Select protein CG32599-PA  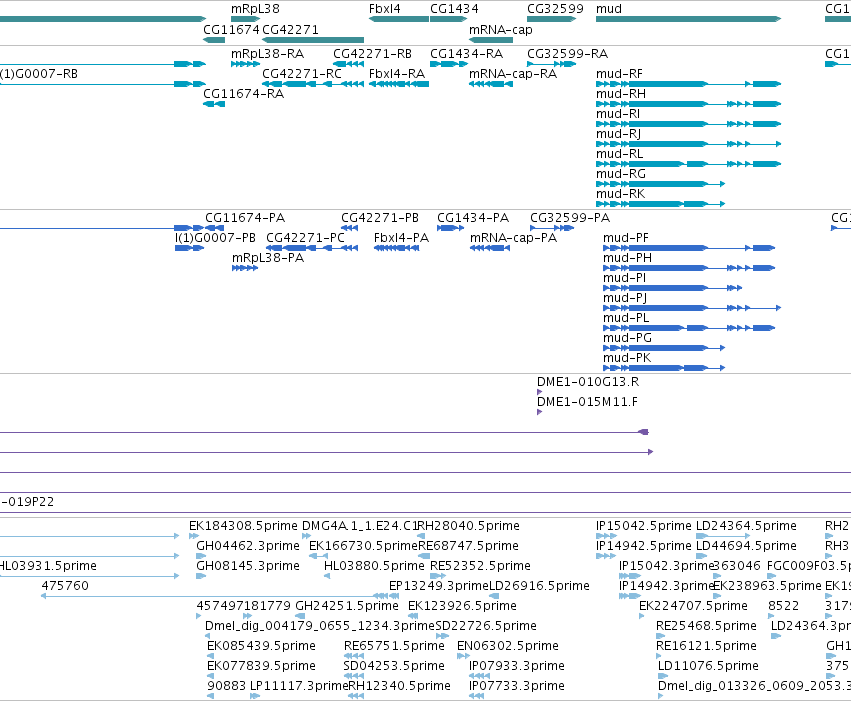click(570, 218)
